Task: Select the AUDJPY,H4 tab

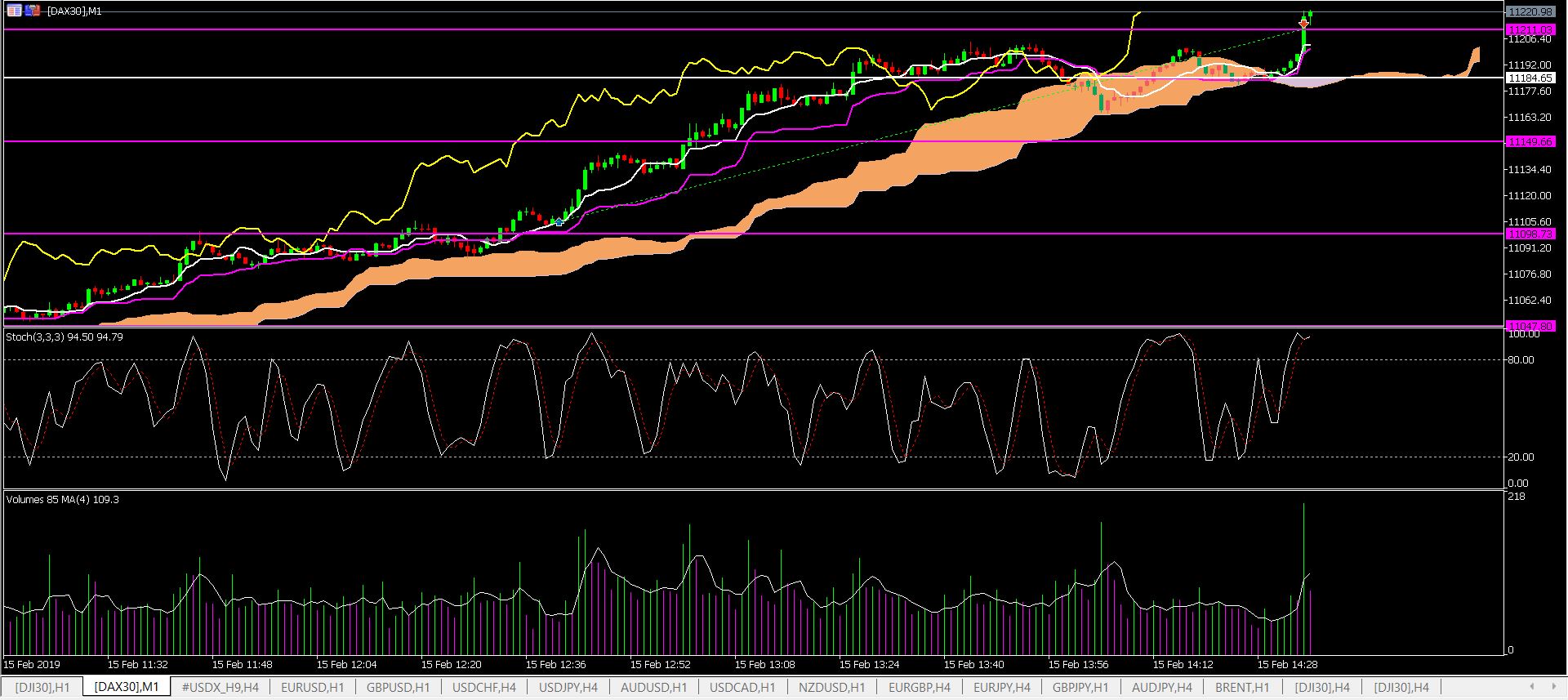Action: [1162, 687]
